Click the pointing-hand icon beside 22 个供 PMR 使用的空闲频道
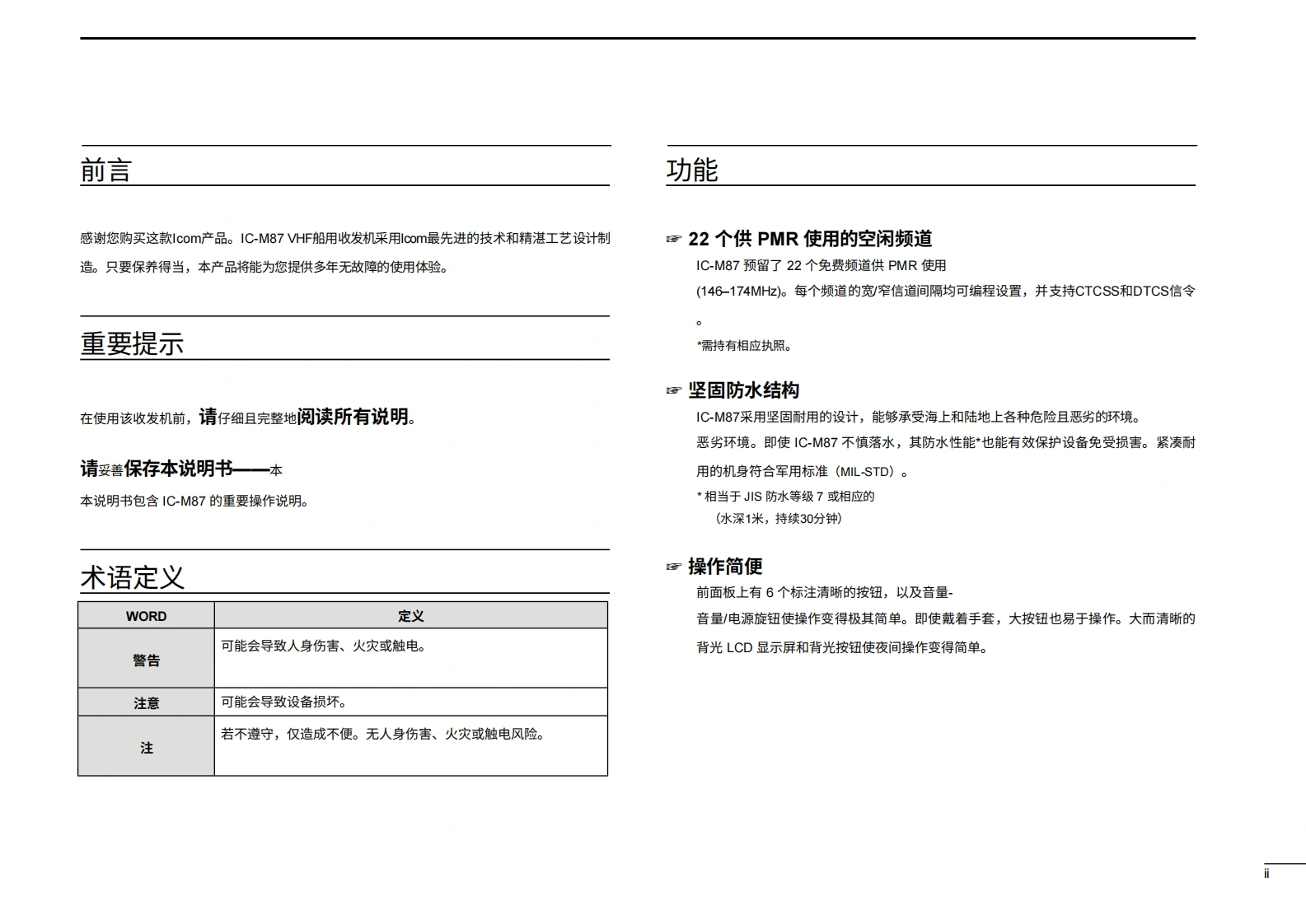Screen dimensions: 1306x924 coord(674,240)
